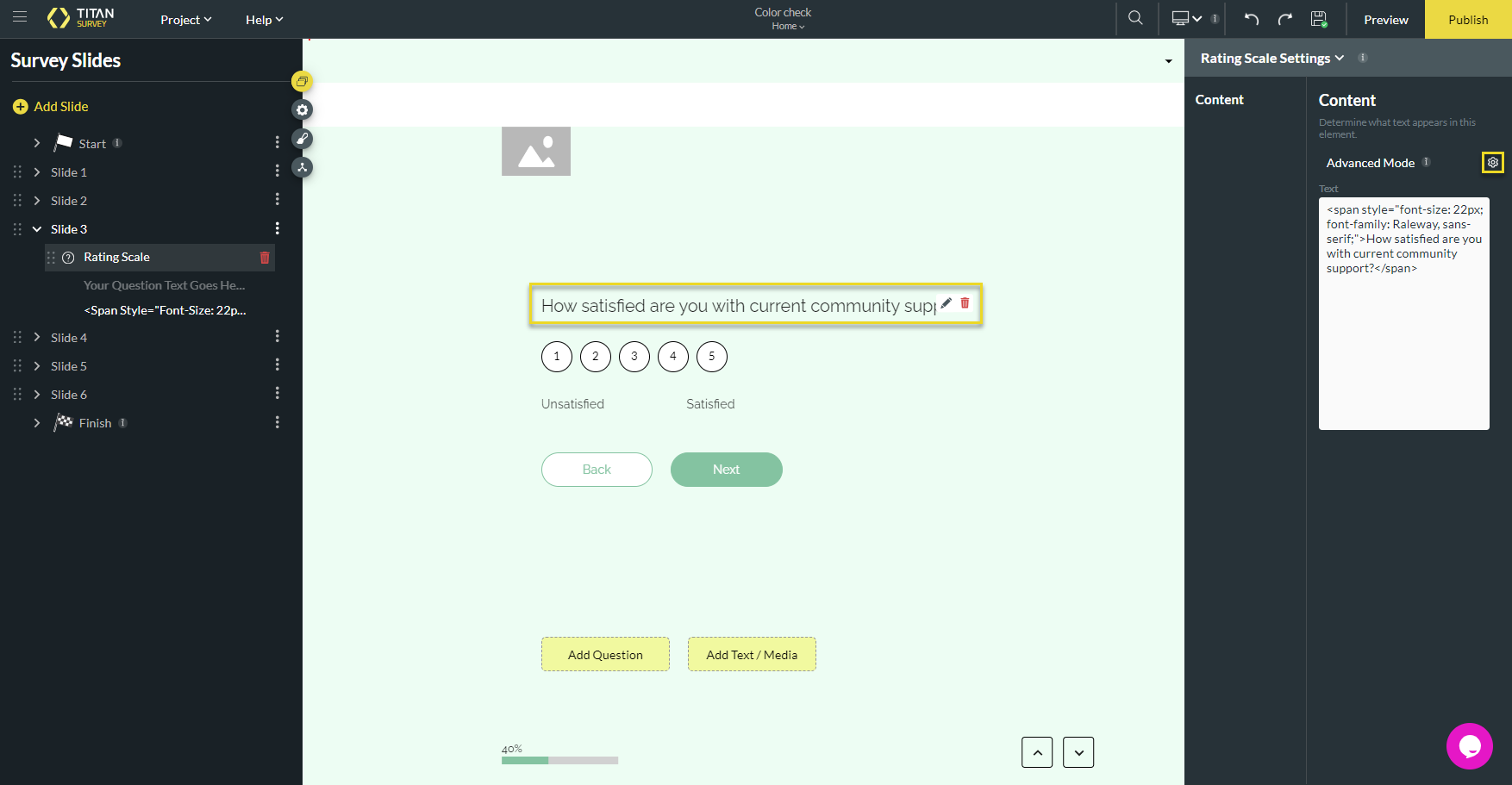Click the Add Question button
The image size is (1512, 785).
pos(605,655)
